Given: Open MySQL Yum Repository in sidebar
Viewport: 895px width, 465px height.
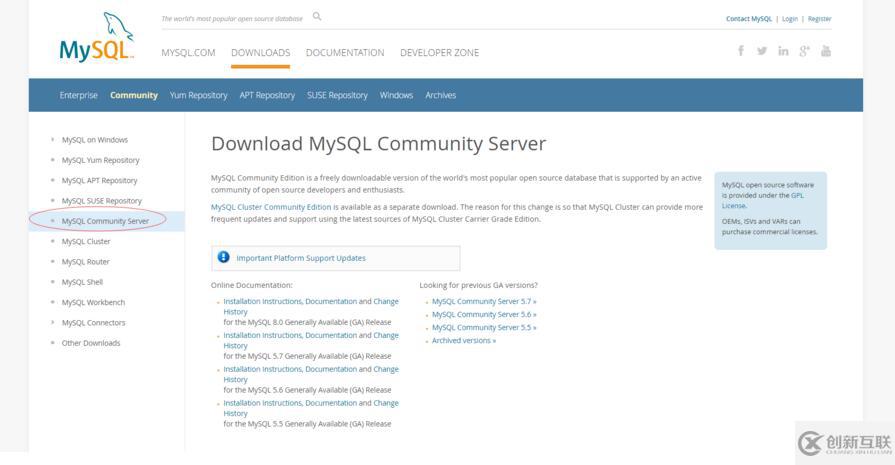Looking at the screenshot, I should tap(100, 160).
